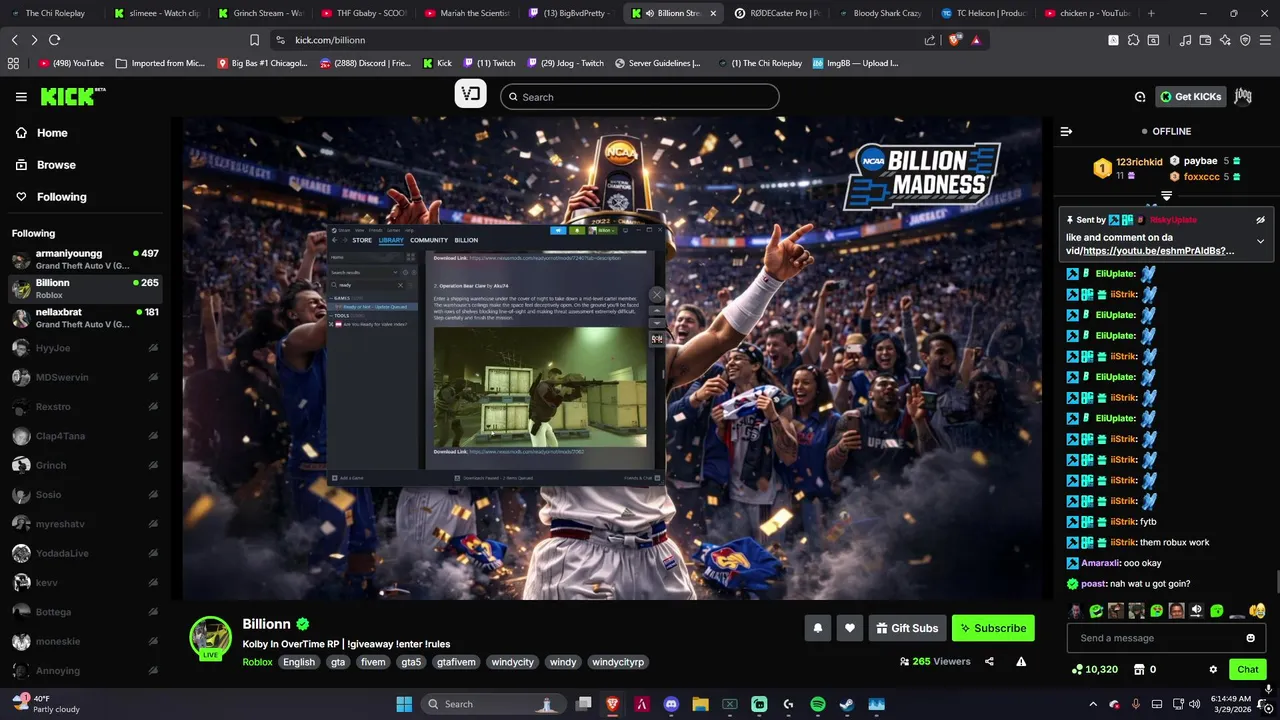Click the address bar showing kick.com/billionn
The image size is (1280, 720).
point(600,40)
